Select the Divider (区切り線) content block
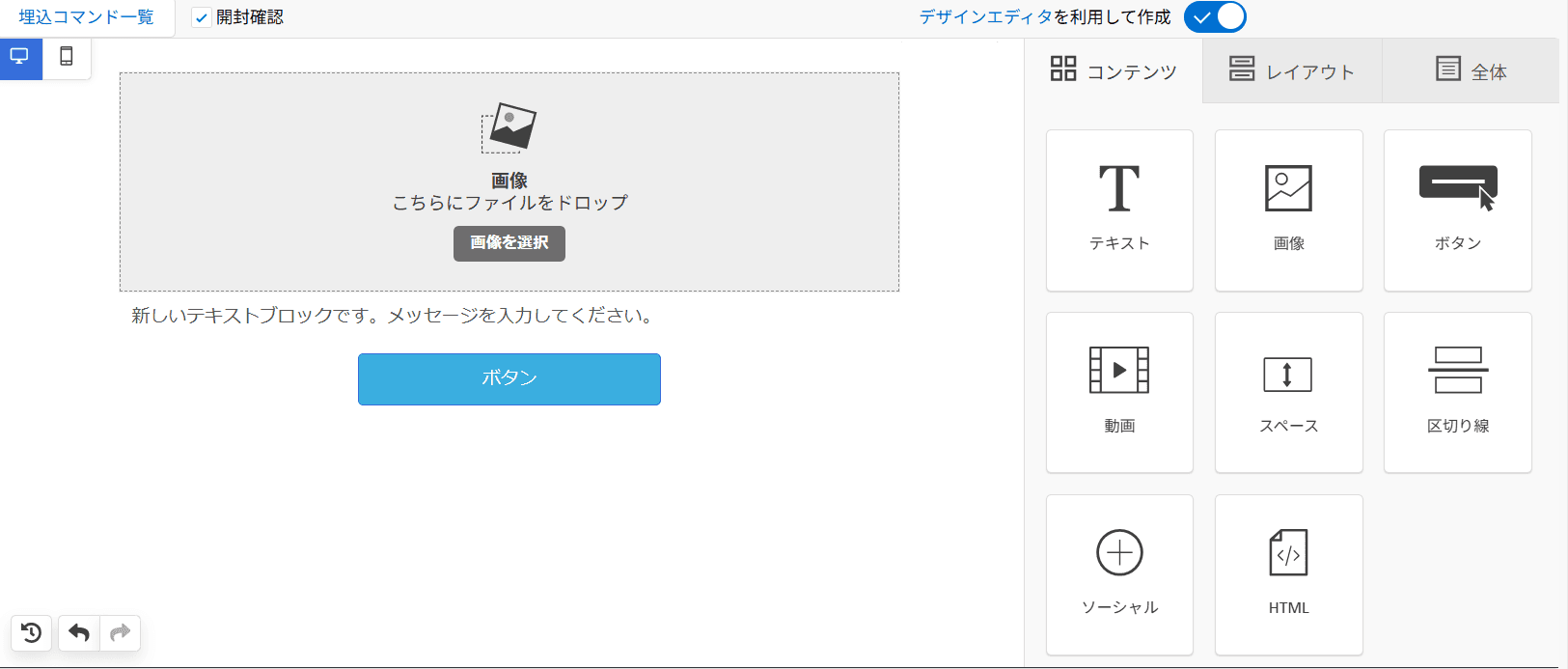This screenshot has height=669, width=1568. 1457,392
